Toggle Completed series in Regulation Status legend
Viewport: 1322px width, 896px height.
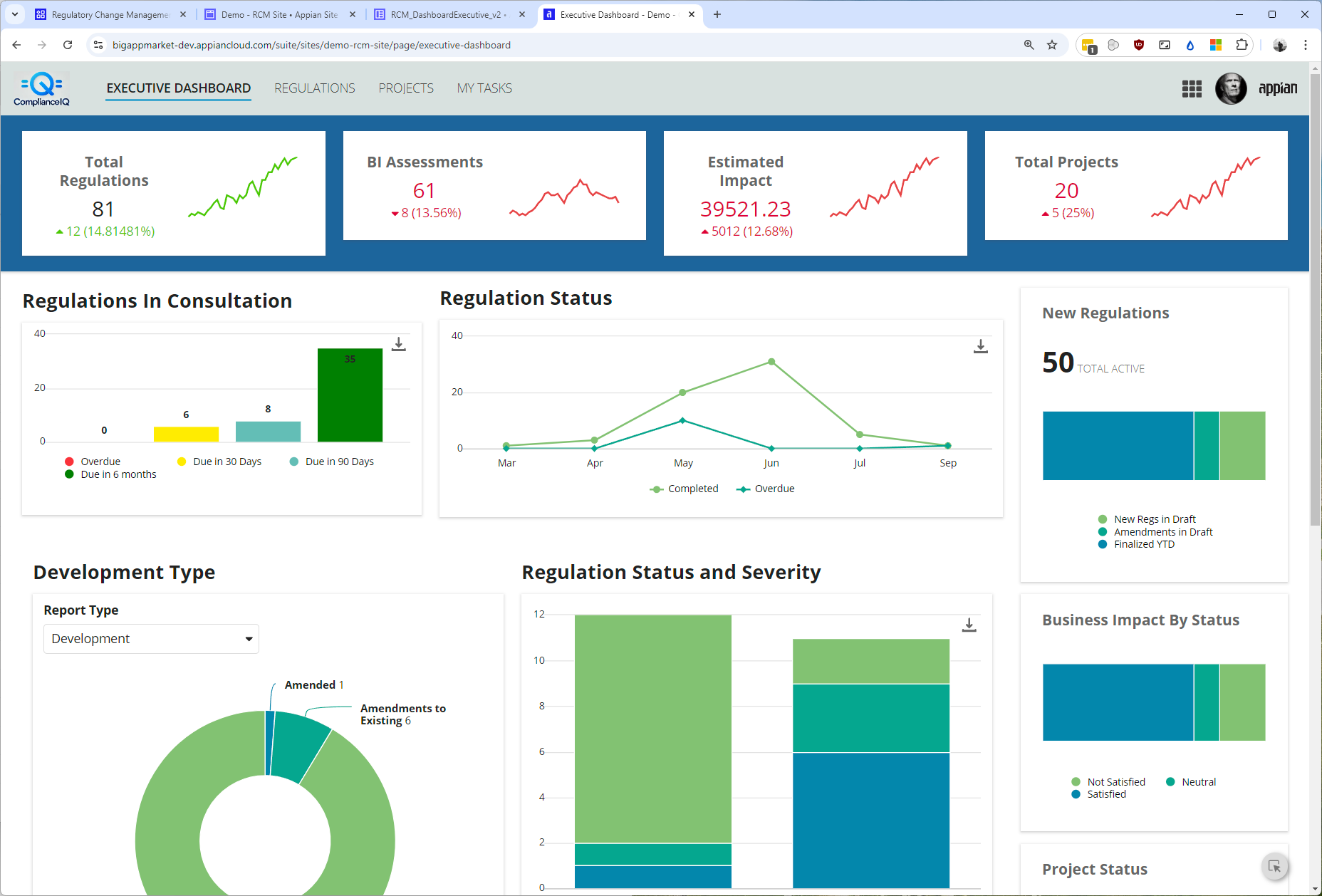(685, 489)
